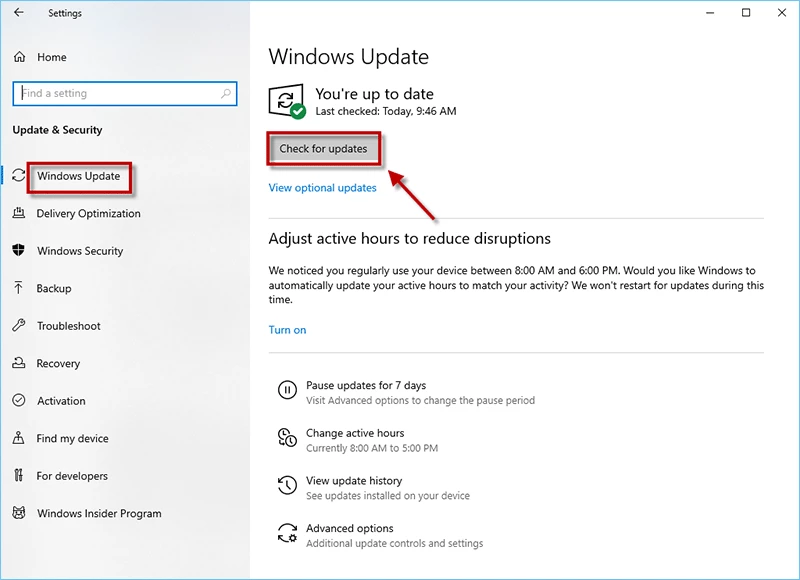
Task: Click the Troubleshoot wrench icon
Action: click(x=18, y=325)
